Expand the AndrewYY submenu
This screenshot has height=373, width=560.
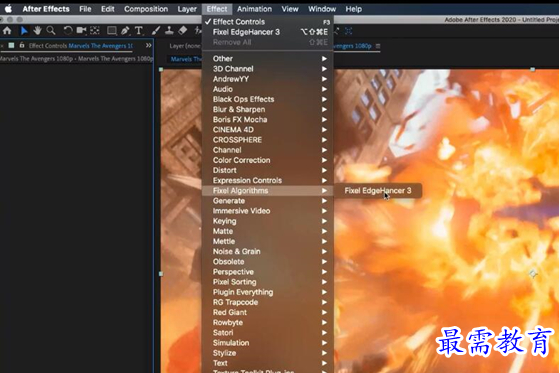268,79
